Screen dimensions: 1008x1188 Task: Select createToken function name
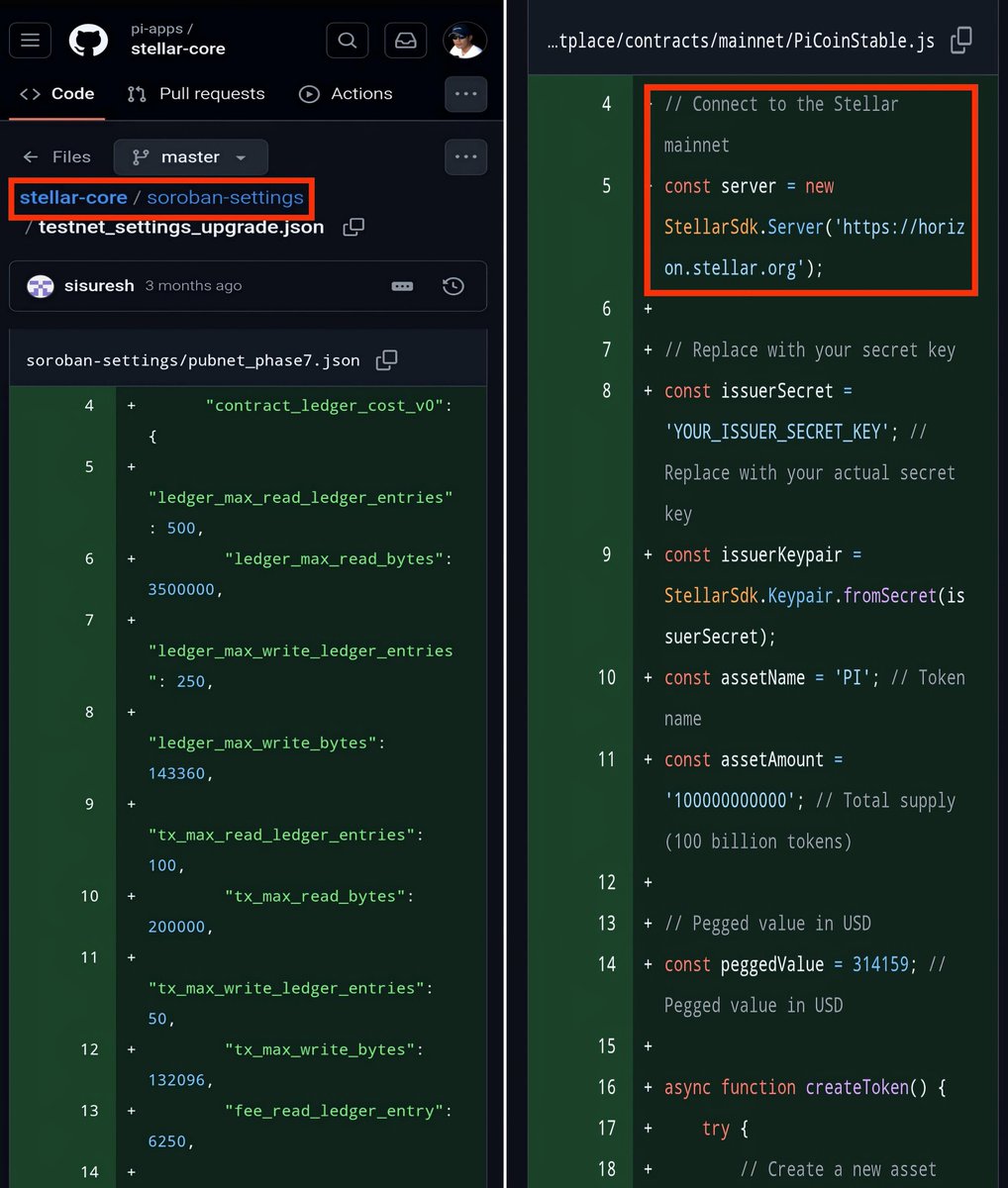(857, 1088)
